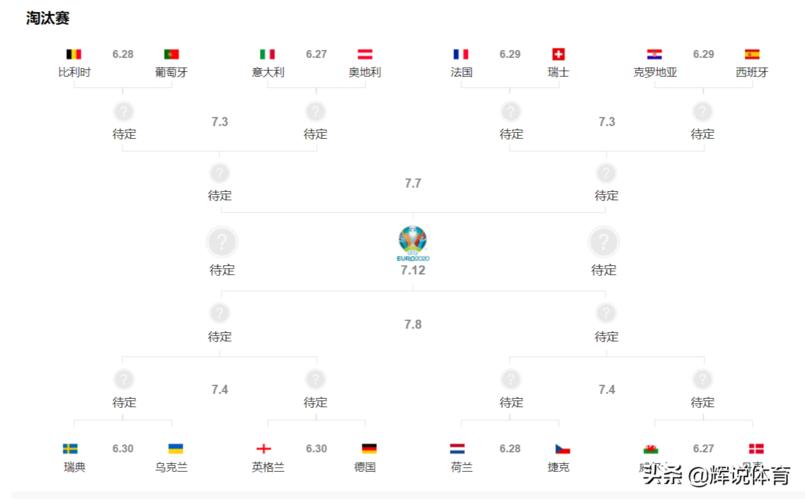This screenshot has height=500, width=805.
Task: Select the Czech Republic flag icon
Action: pyautogui.click(x=562, y=449)
